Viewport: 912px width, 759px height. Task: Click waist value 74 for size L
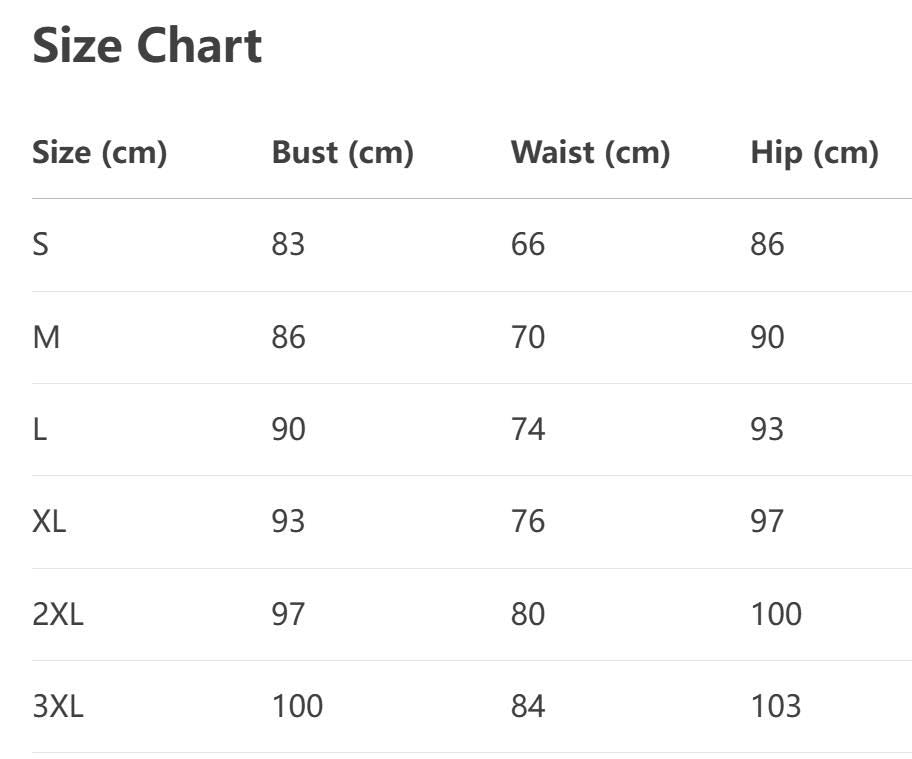(x=528, y=429)
